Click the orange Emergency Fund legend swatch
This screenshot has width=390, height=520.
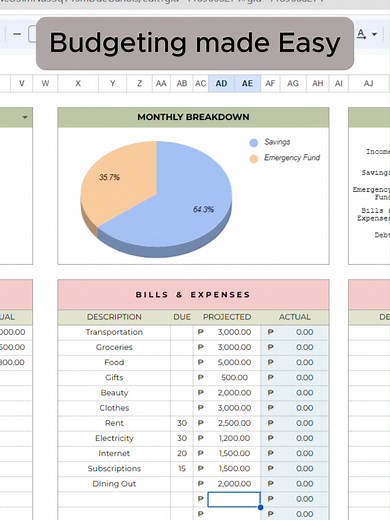tap(254, 159)
